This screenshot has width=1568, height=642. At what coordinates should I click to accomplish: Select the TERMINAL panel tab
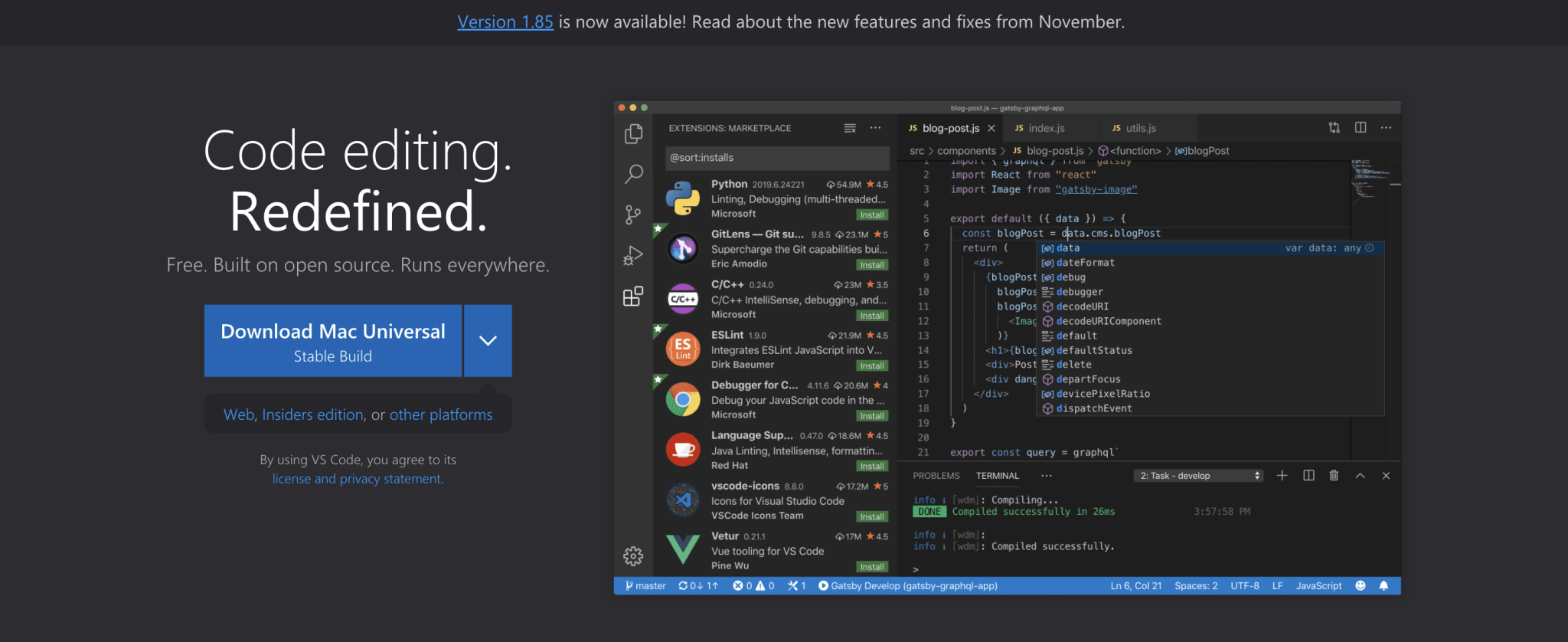click(x=998, y=476)
